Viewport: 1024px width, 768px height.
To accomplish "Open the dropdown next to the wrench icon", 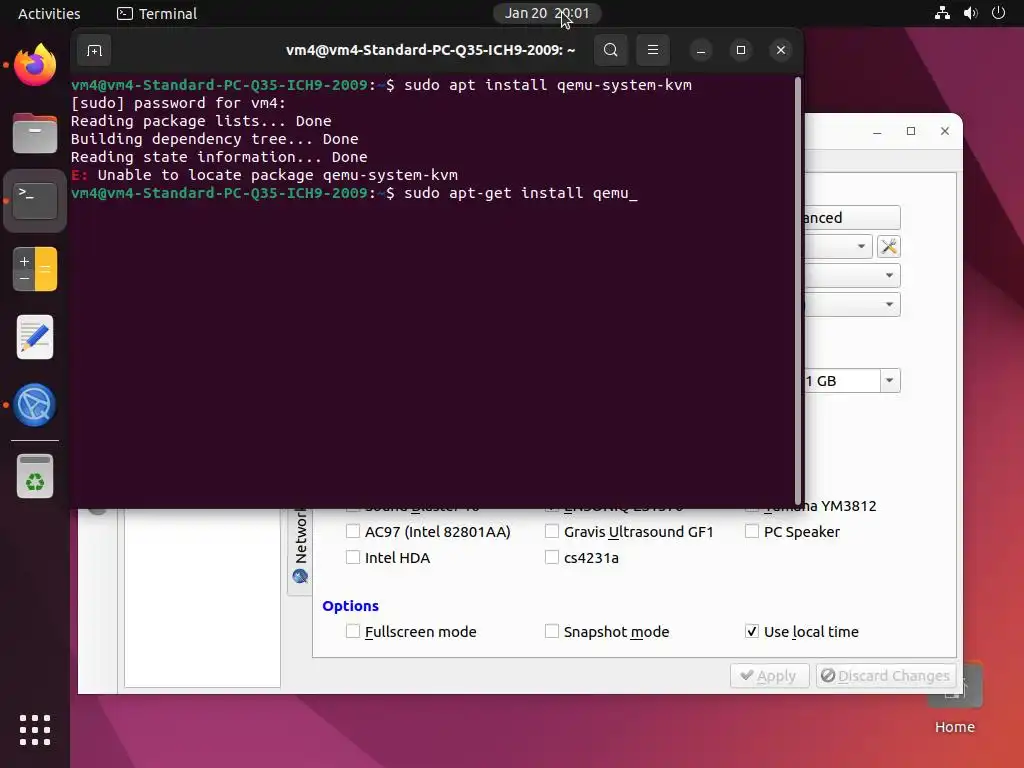I will click(x=861, y=246).
